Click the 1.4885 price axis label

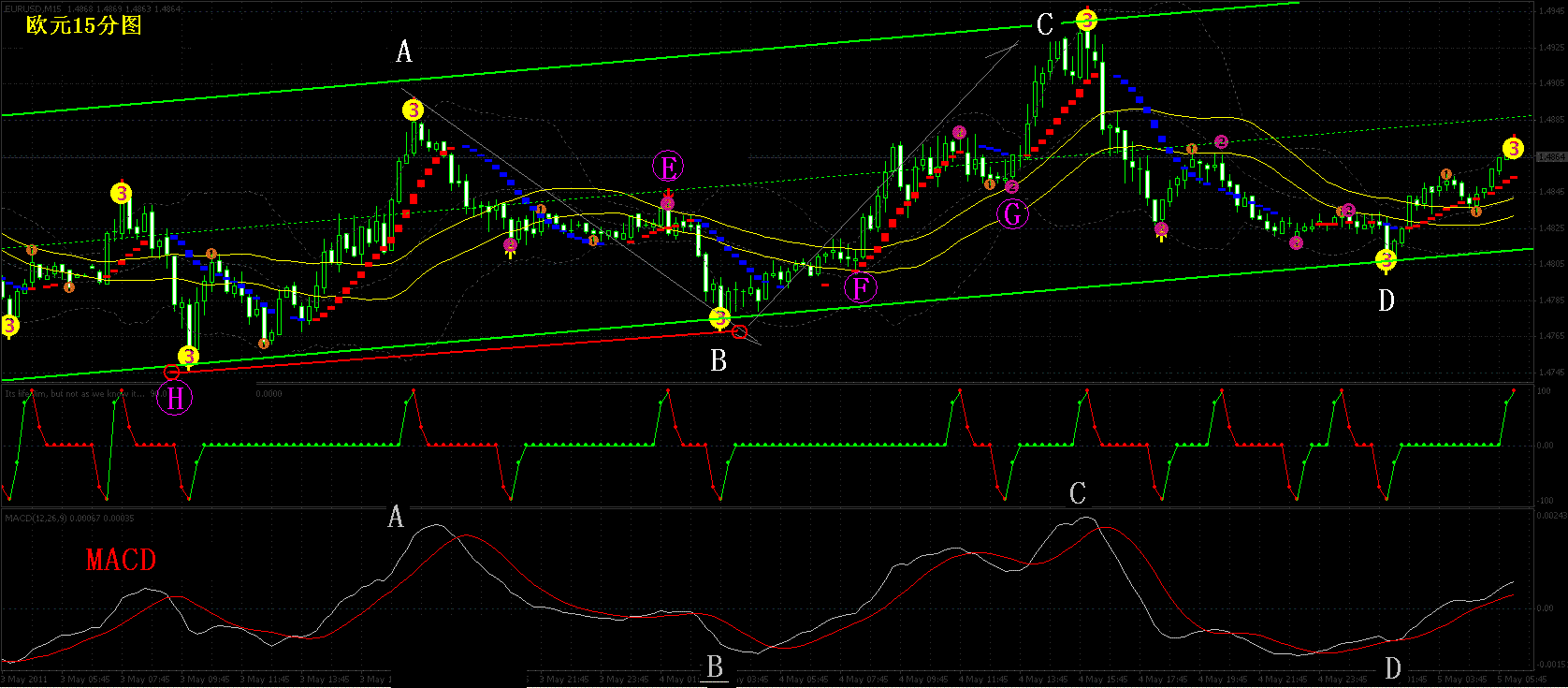click(1551, 120)
